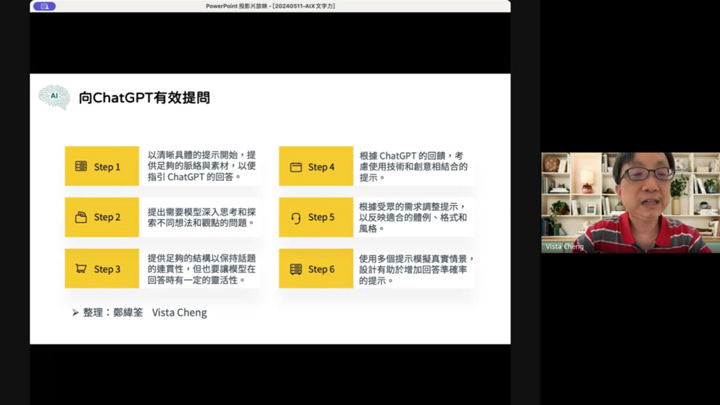Click the credit text 整理：鄭緯筌
This screenshot has height=405, width=720.
[113, 313]
